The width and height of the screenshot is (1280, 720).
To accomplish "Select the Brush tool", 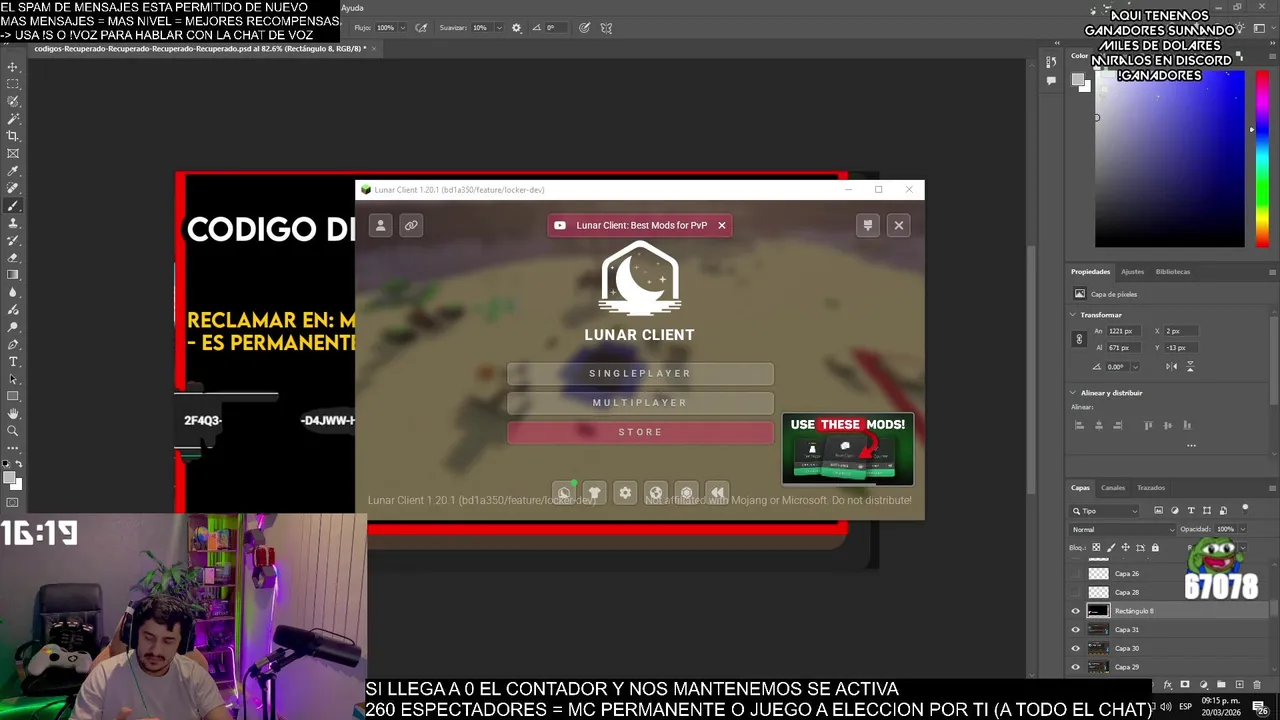I will click(13, 205).
